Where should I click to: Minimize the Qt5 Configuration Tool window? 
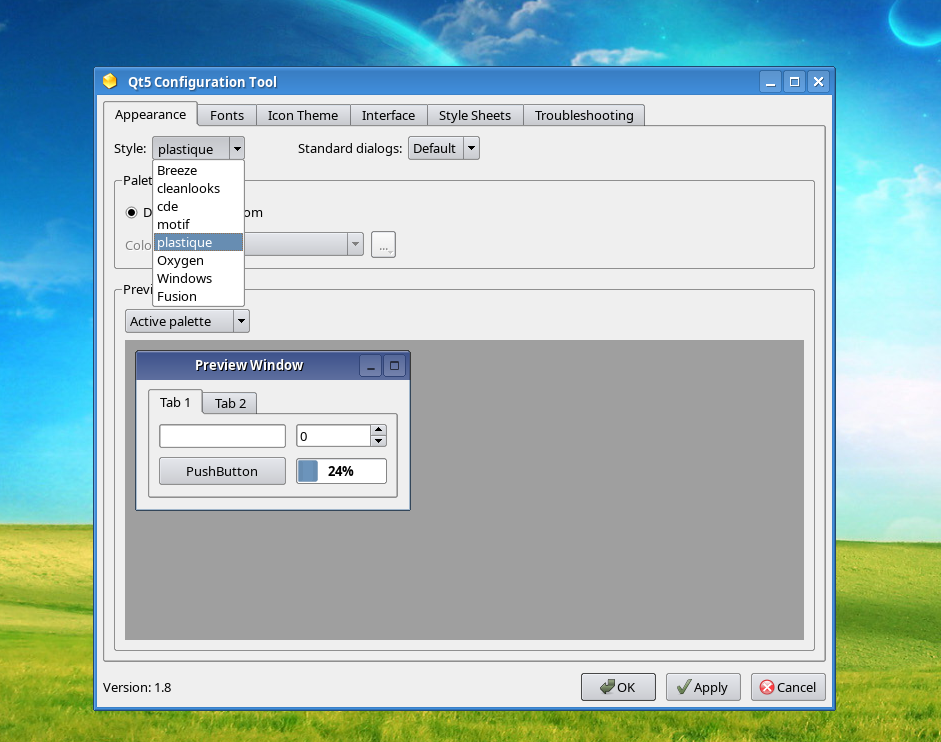click(x=771, y=82)
